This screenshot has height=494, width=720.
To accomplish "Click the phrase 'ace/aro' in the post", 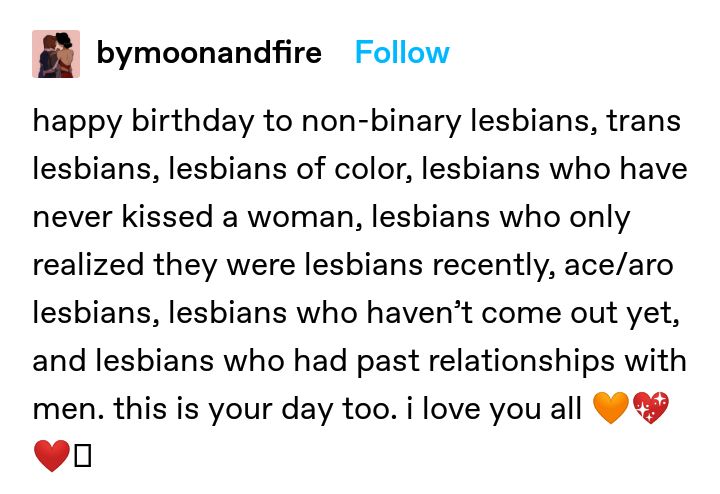I will (x=619, y=265).
